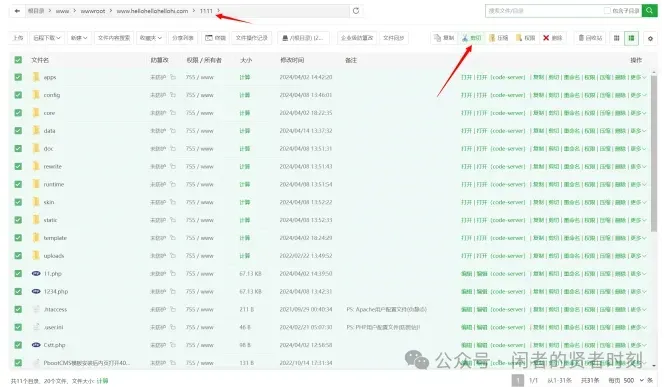Image resolution: width=664 pixels, height=387 pixels.
Task: Uncheck the apps folder checkbox
Action: [x=18, y=77]
